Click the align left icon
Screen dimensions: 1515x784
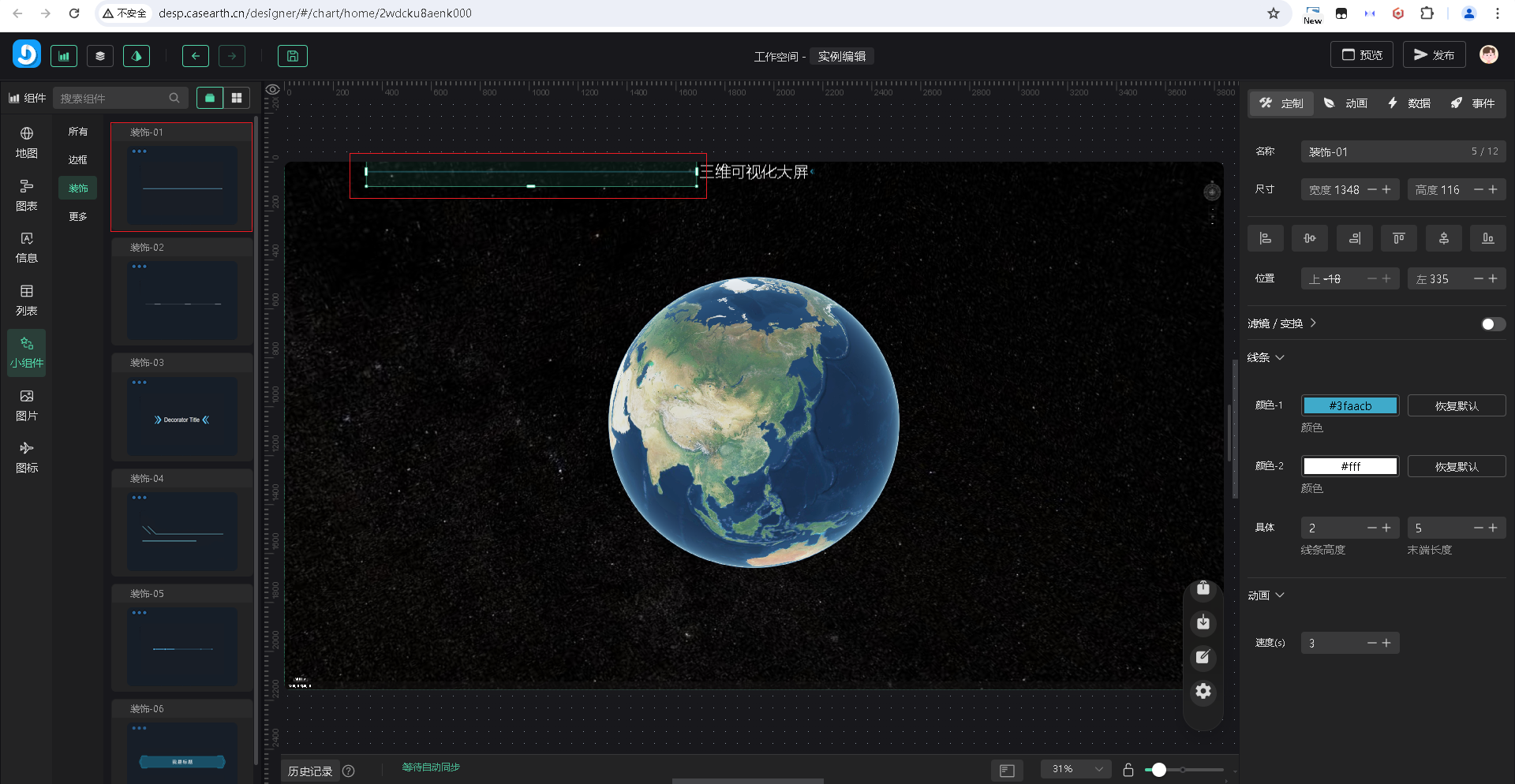[1265, 238]
